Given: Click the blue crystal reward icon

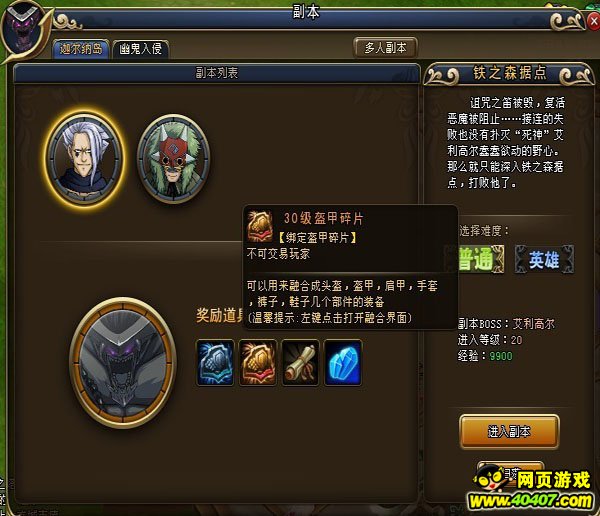Looking at the screenshot, I should (x=343, y=362).
